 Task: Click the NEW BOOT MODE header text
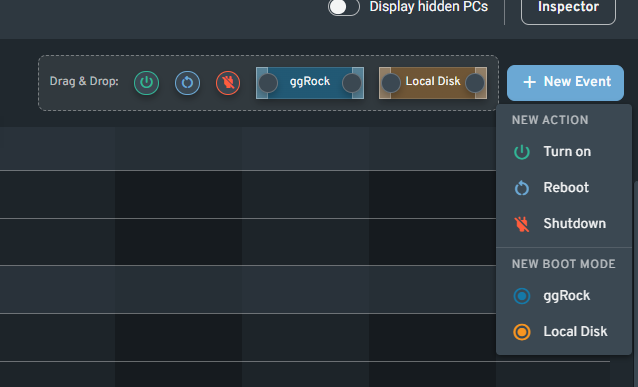coord(564,264)
